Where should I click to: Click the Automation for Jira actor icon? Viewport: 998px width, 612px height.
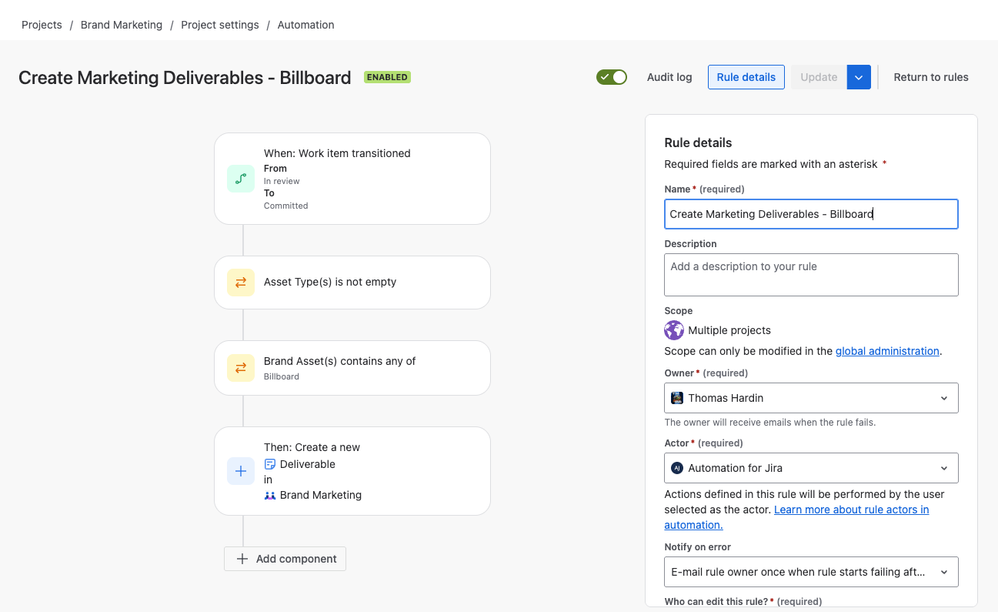click(677, 468)
